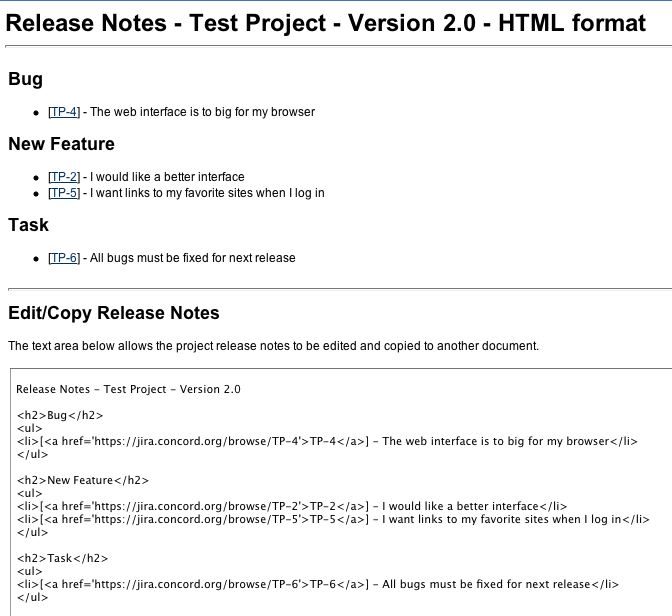The image size is (672, 616).
Task: Place cursor on TP-5 href line in textarea
Action: [333, 520]
